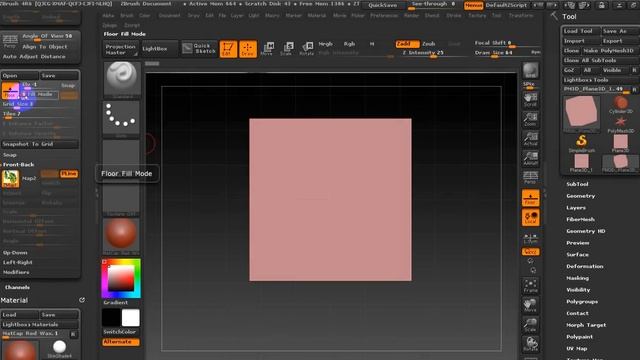The width and height of the screenshot is (640, 360).
Task: Toggle the Floor button in Draw palette
Action: [10, 91]
